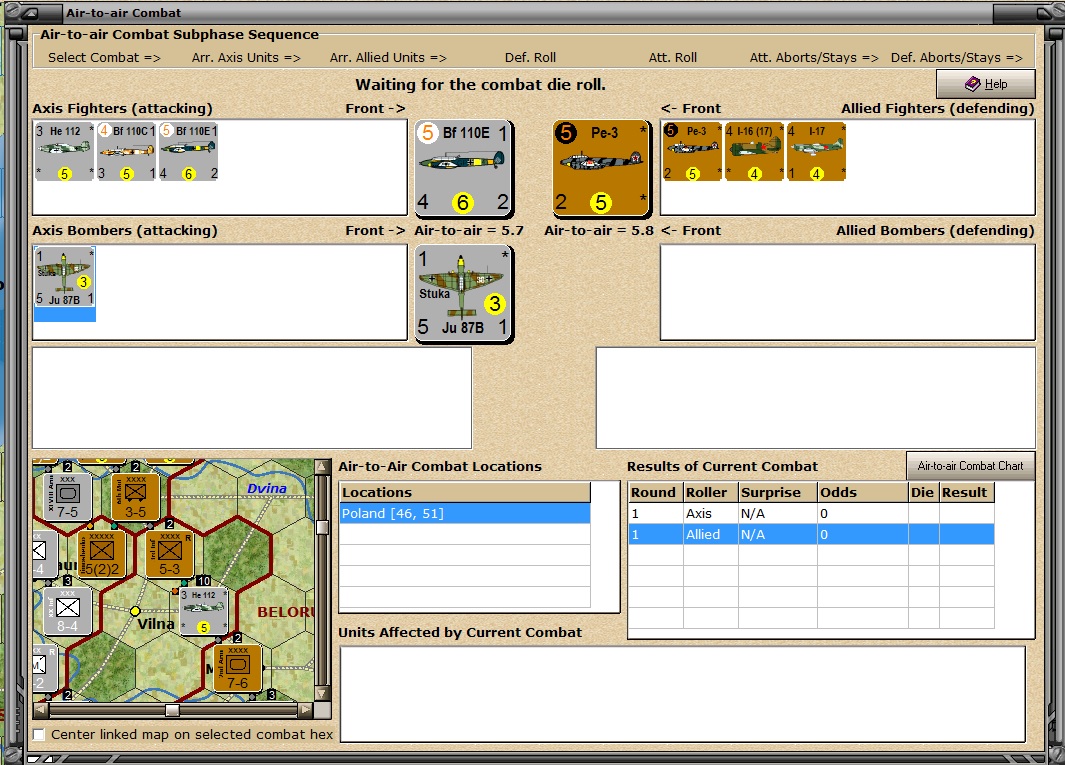
Task: Select the small Pe-3 counter in Allied Fighters list
Action: pos(692,152)
